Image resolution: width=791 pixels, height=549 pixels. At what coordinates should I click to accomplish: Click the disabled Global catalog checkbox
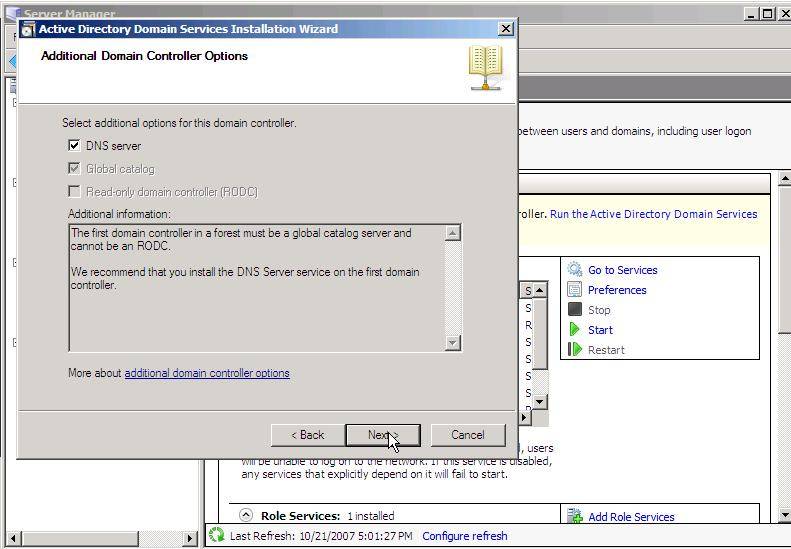coord(74,169)
